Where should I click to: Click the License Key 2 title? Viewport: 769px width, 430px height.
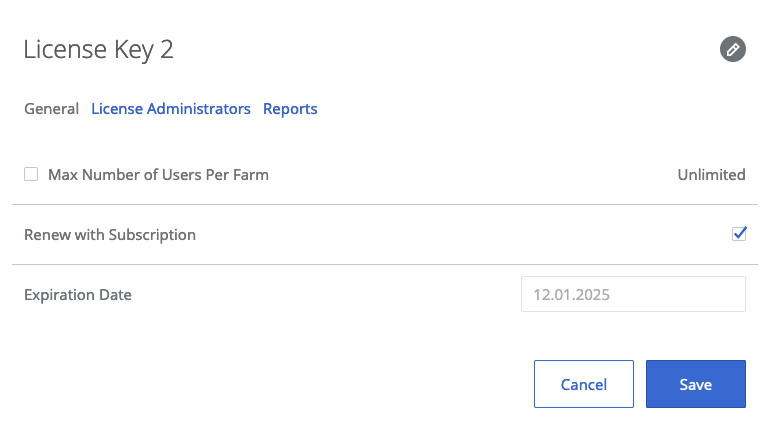pos(98,50)
